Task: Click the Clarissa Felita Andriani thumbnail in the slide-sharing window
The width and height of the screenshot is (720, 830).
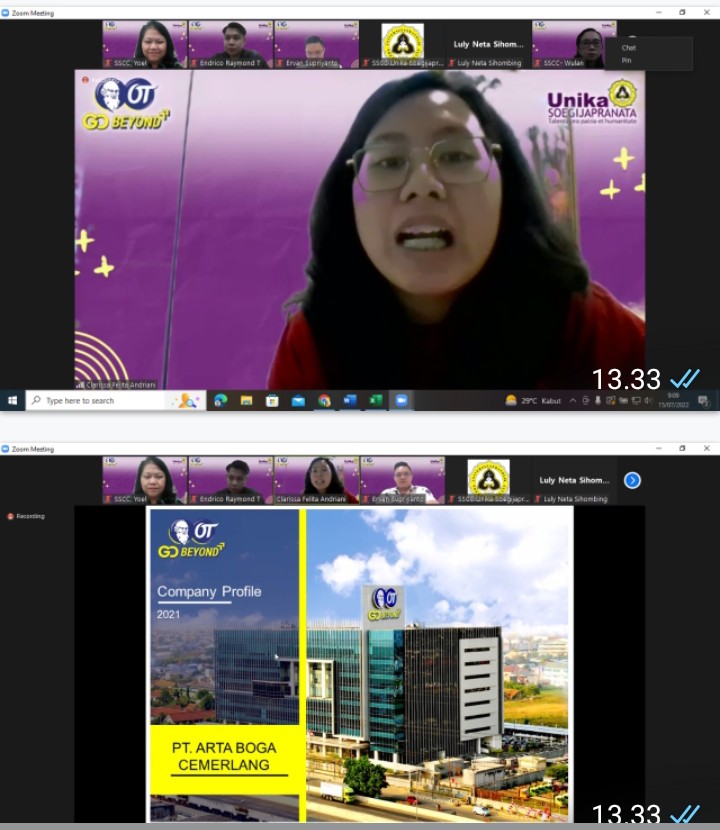Action: (317, 480)
